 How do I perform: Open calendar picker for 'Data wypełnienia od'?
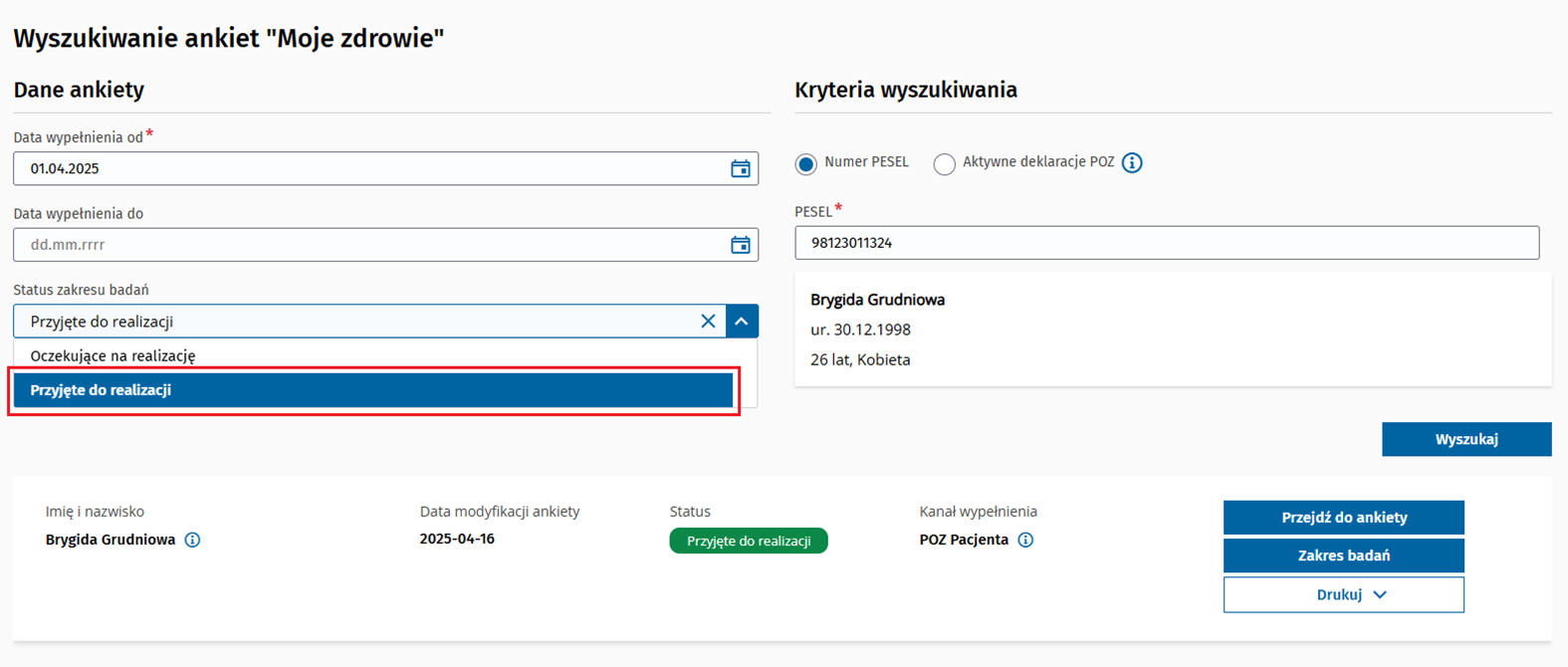tap(740, 169)
